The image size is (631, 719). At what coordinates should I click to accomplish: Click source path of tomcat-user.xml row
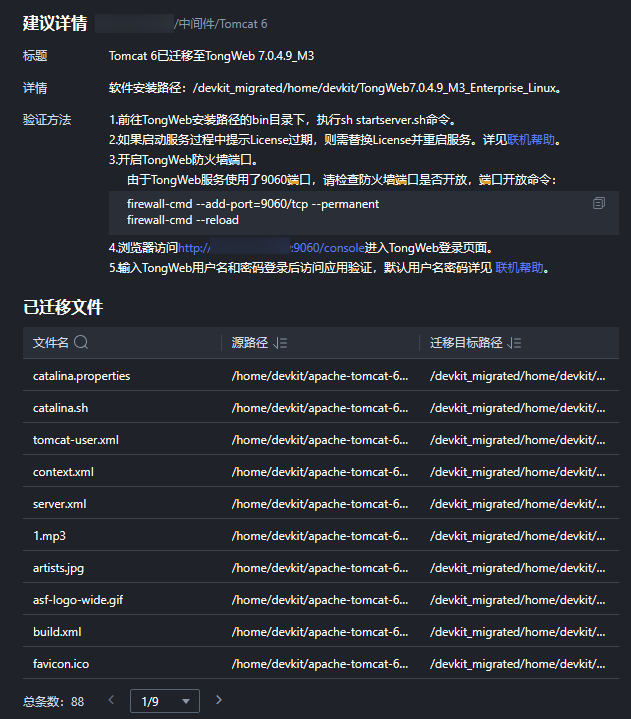(x=320, y=440)
